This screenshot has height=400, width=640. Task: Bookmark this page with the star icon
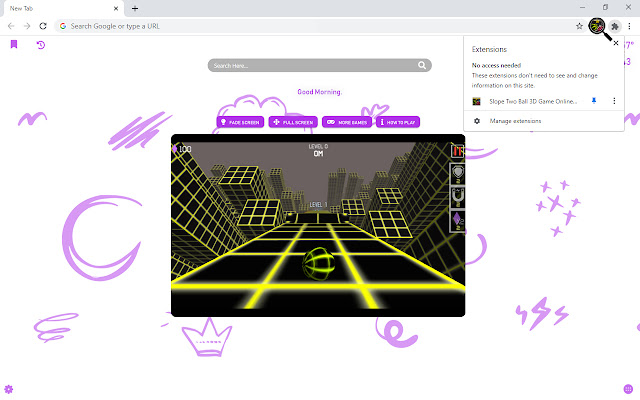click(580, 25)
